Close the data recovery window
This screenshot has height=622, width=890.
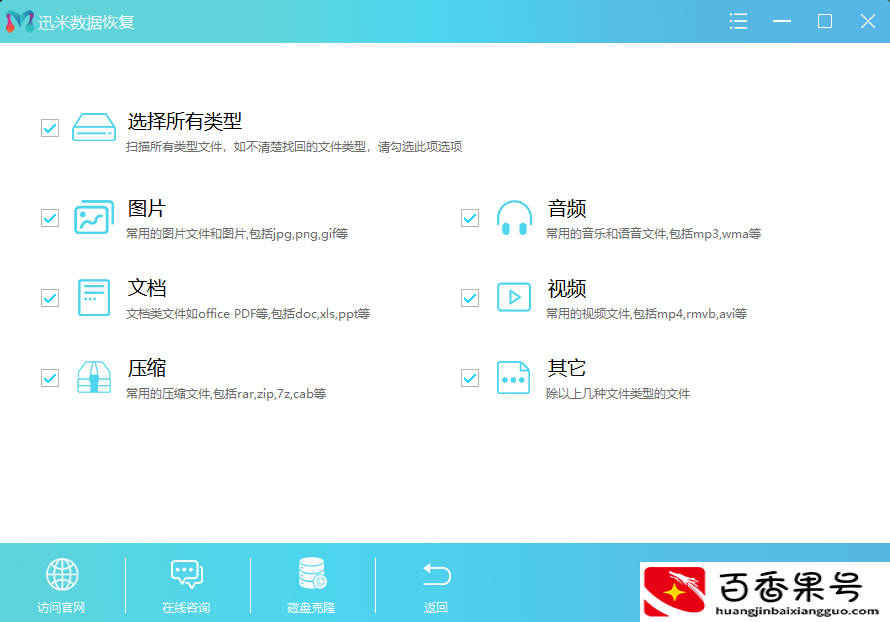[x=868, y=21]
